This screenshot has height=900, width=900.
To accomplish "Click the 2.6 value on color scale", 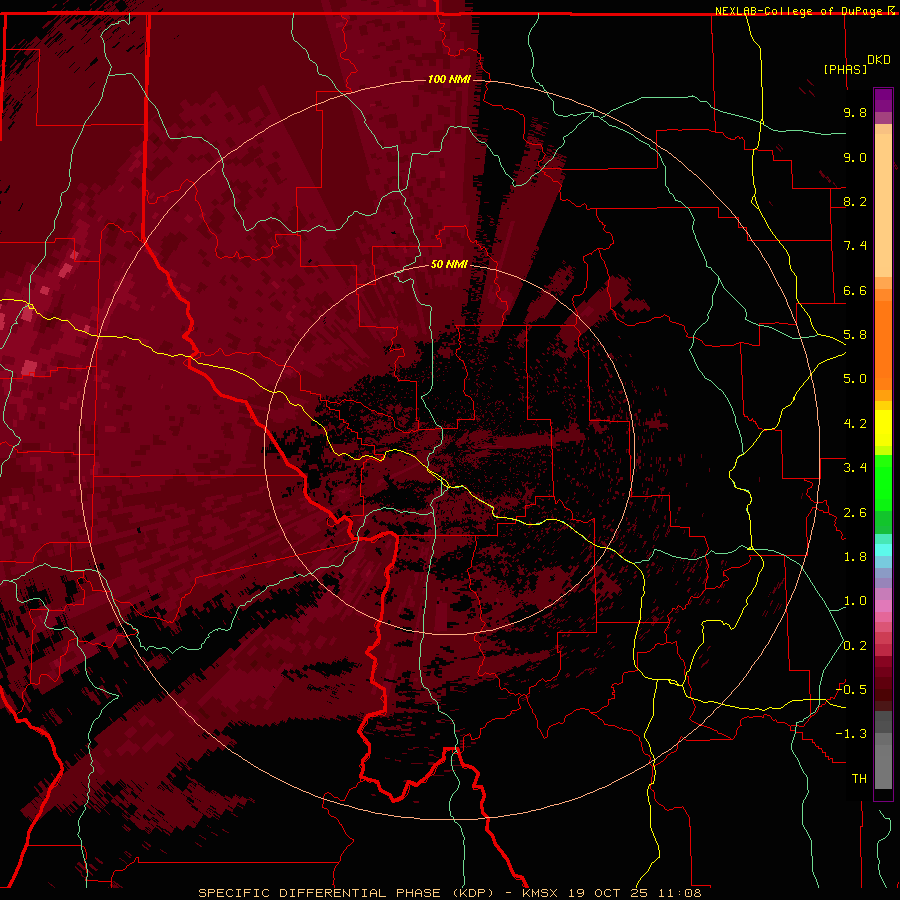I will [x=855, y=513].
